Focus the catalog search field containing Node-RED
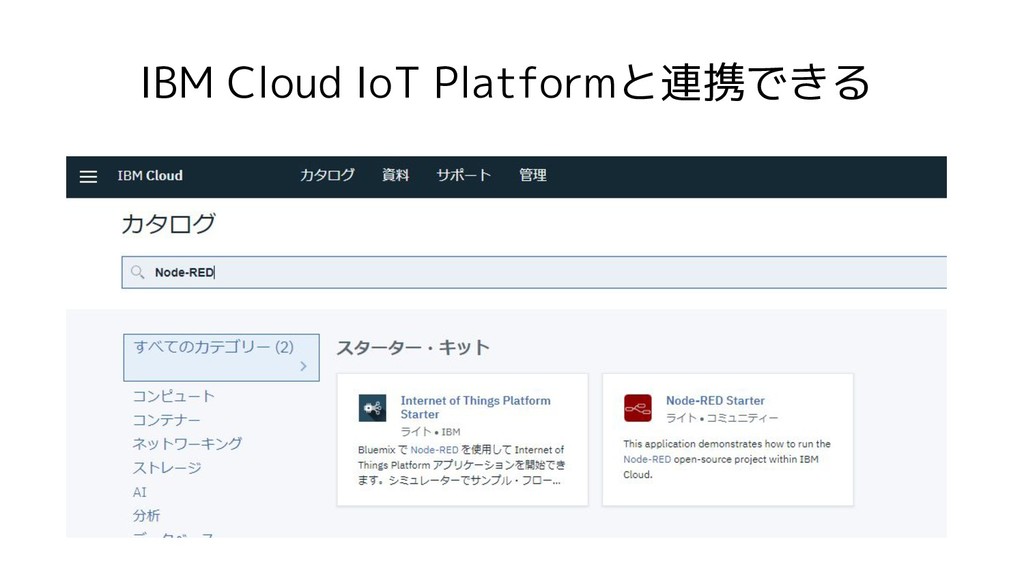The image size is (1024, 576). click(534, 272)
